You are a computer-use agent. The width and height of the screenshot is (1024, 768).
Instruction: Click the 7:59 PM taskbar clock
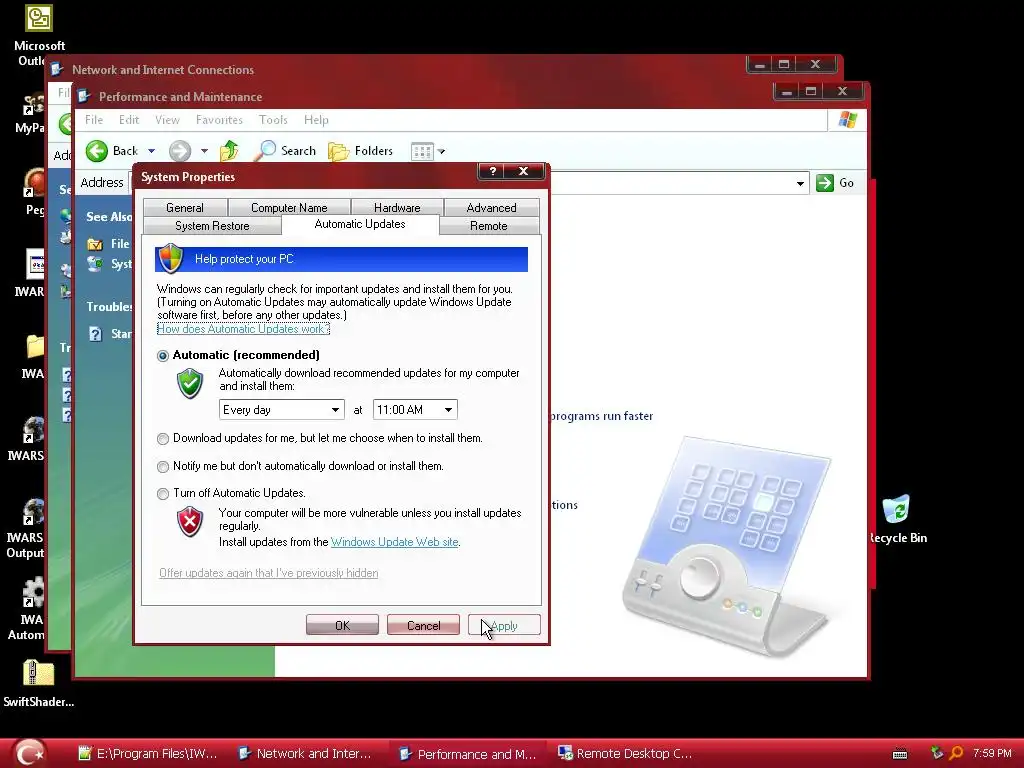[992, 754]
